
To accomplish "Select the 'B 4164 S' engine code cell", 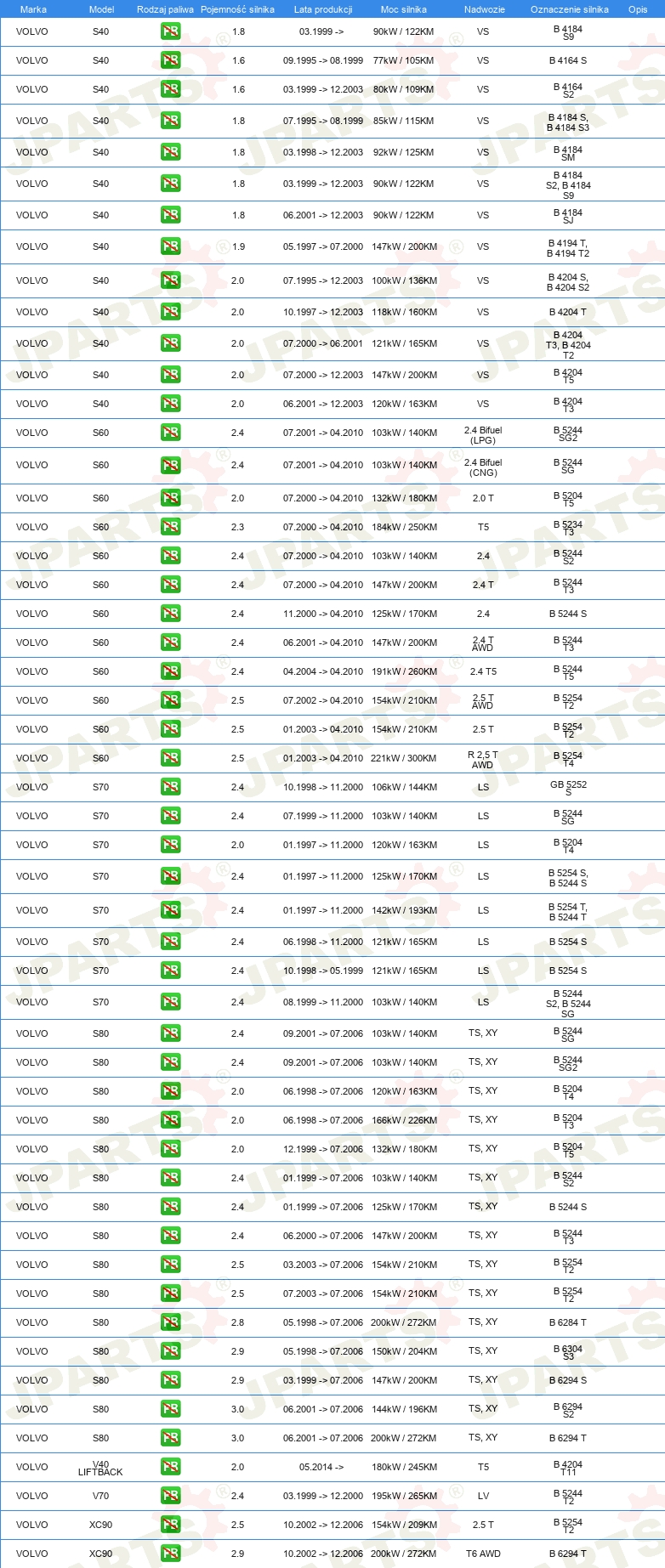I will click(x=568, y=60).
